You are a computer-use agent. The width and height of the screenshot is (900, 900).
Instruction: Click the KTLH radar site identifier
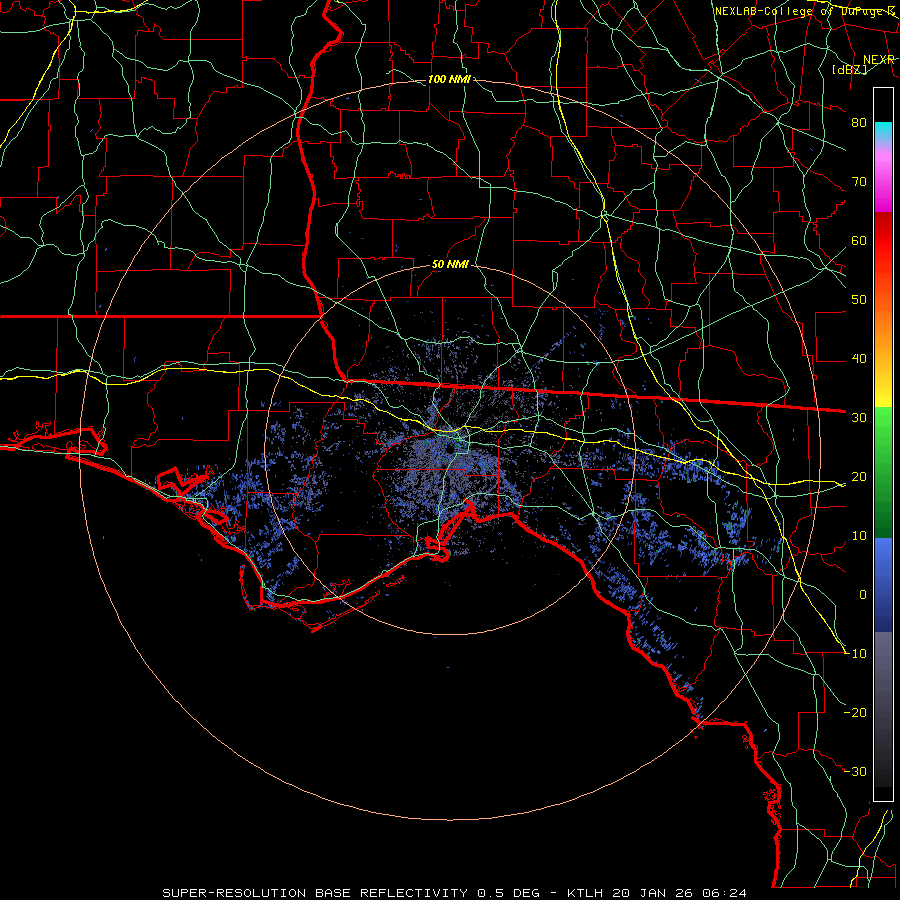click(585, 893)
